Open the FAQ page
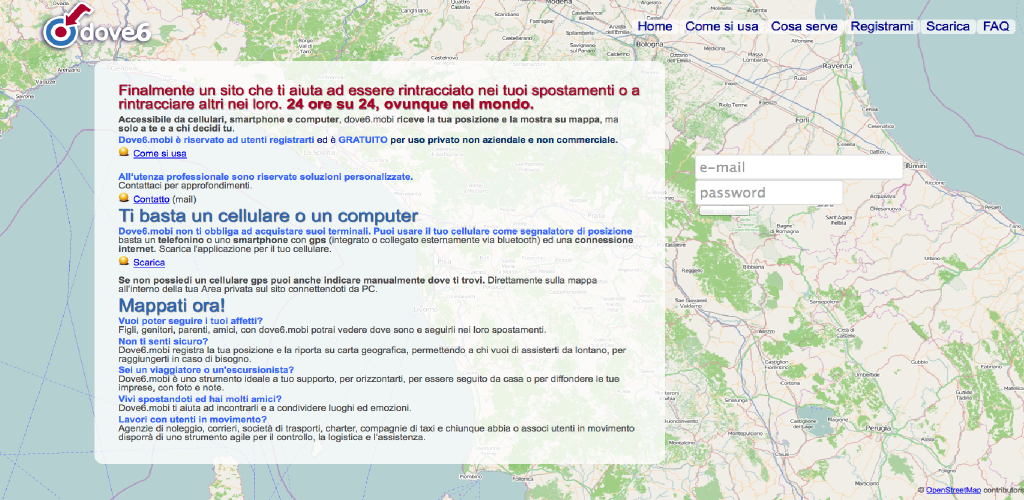This screenshot has width=1024, height=500. coord(996,26)
